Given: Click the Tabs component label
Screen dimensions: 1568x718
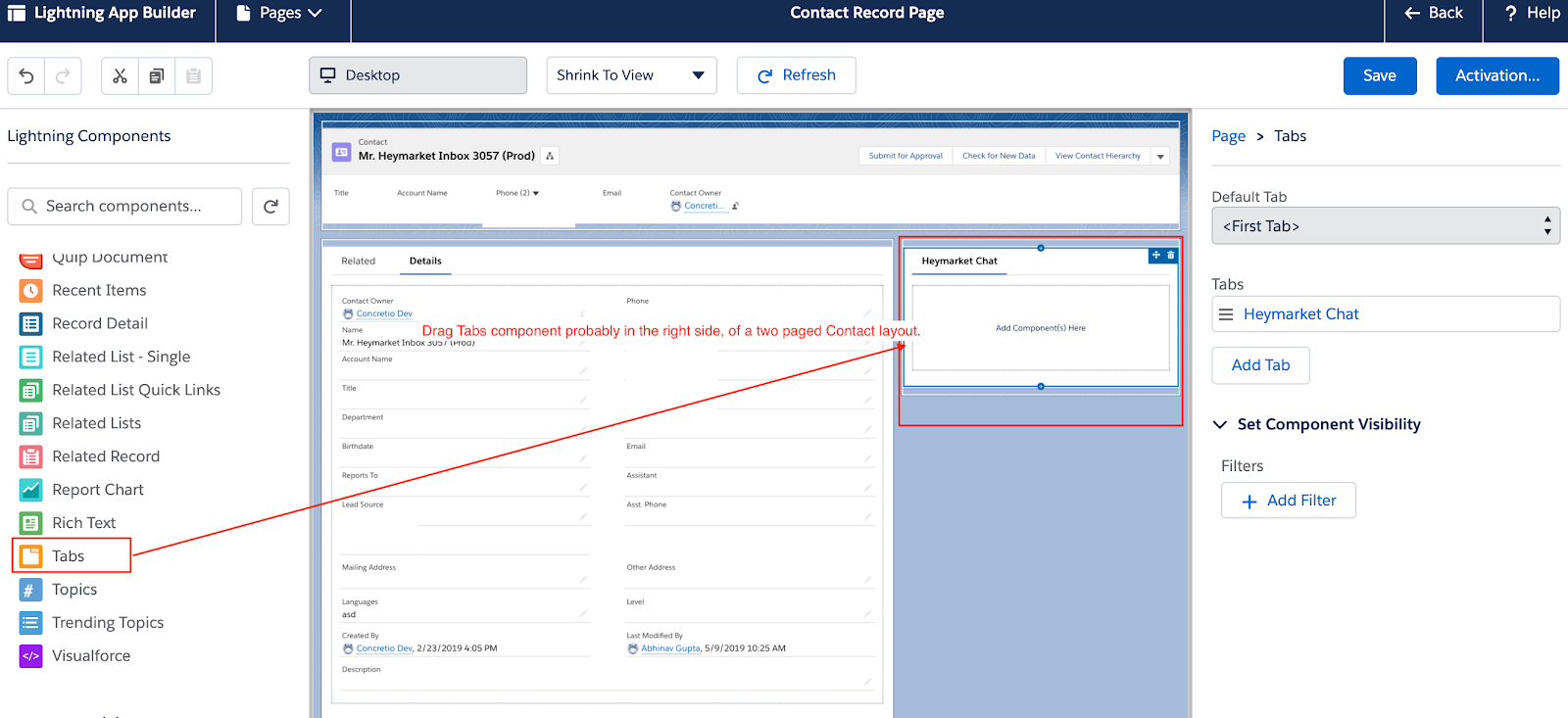Looking at the screenshot, I should click(69, 556).
